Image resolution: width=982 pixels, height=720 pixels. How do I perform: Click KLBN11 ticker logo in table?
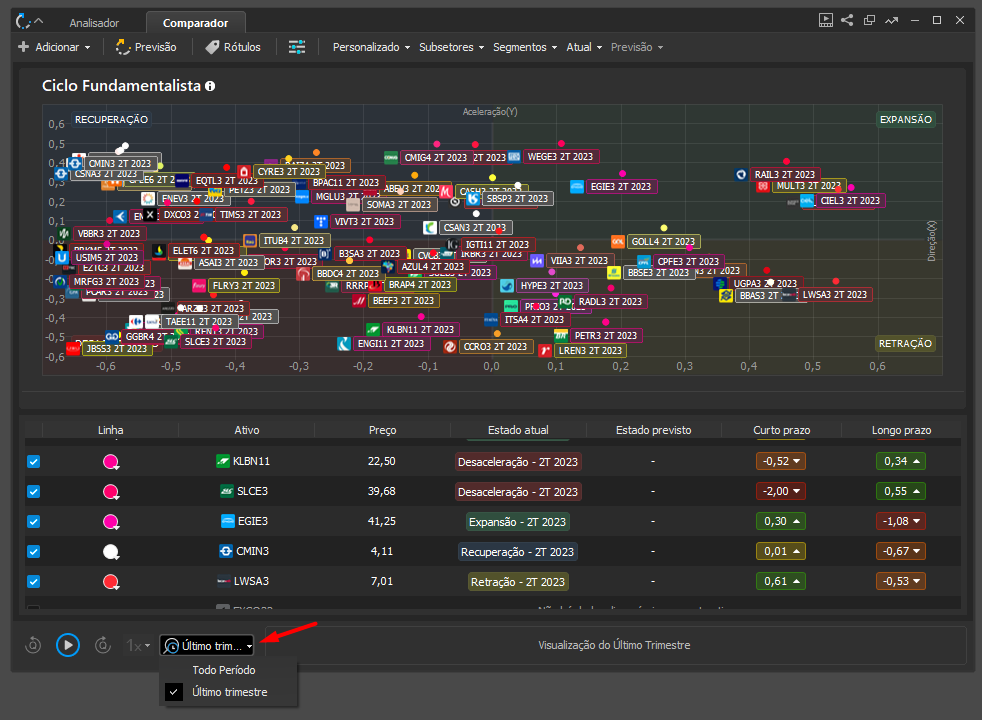coord(223,461)
